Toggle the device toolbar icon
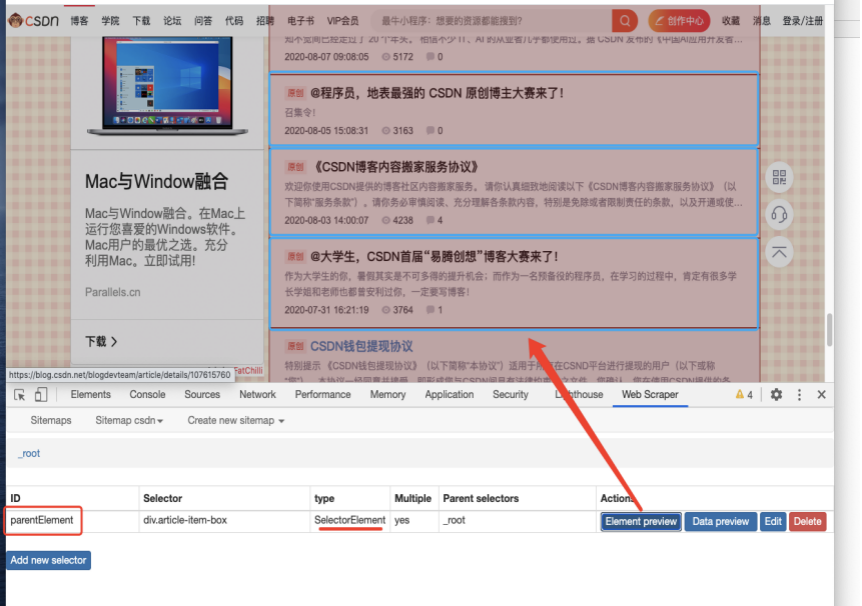862x606 pixels. (x=41, y=395)
